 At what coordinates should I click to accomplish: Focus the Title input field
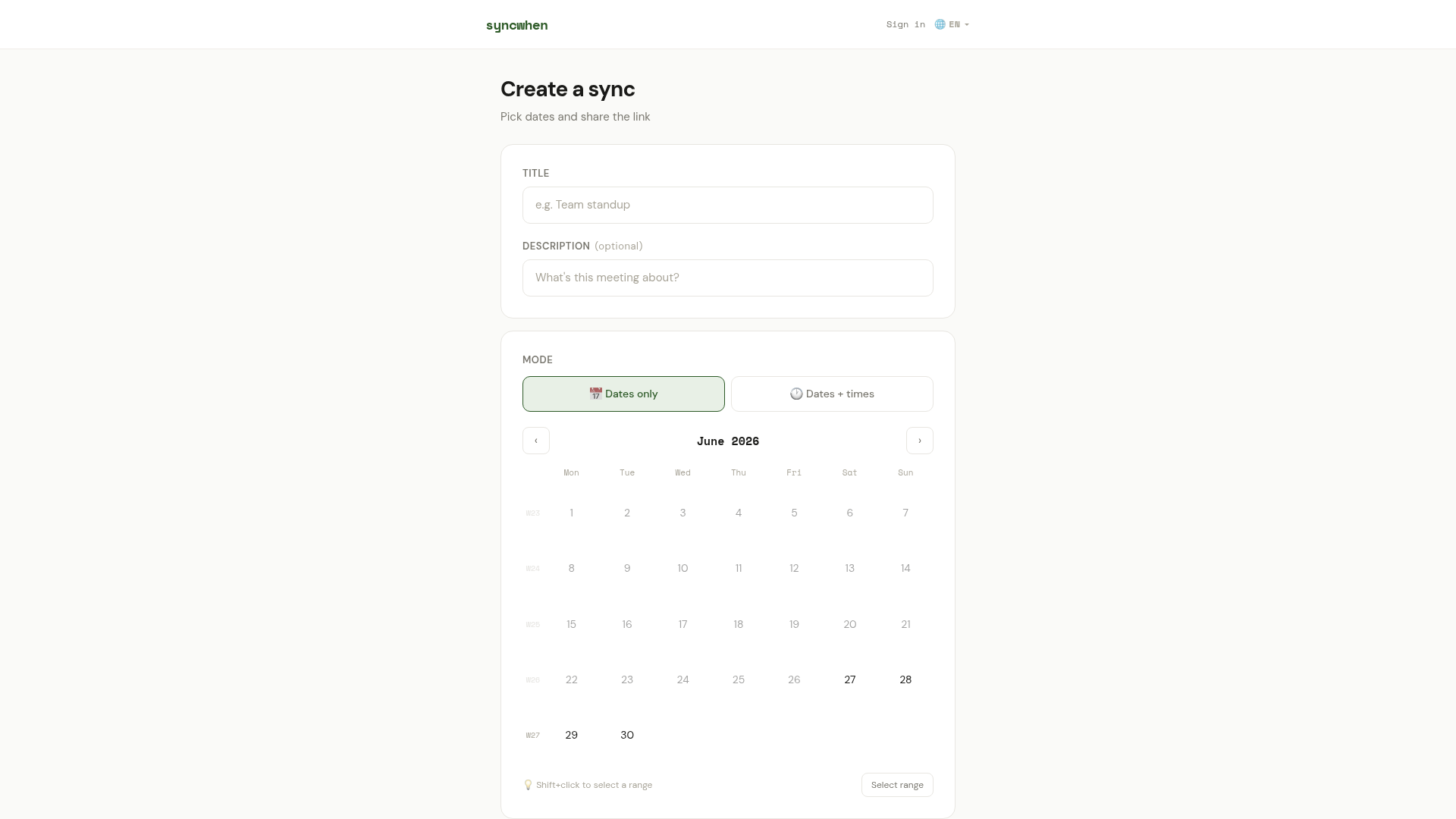pyautogui.click(x=728, y=205)
